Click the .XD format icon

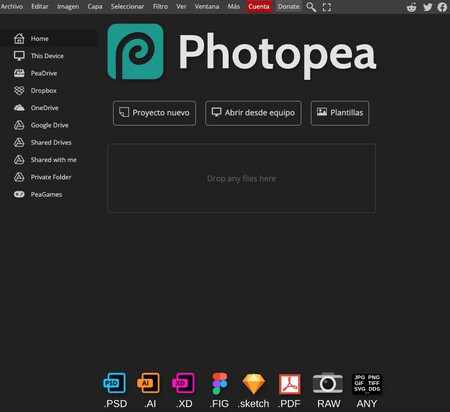[183, 383]
